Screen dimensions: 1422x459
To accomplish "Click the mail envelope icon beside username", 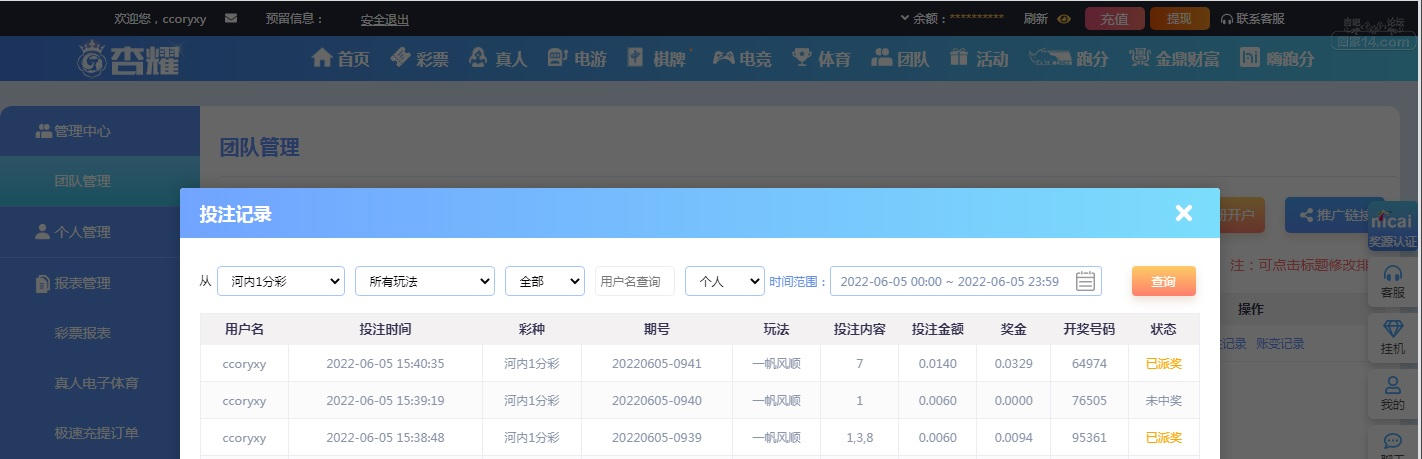I will (231, 18).
